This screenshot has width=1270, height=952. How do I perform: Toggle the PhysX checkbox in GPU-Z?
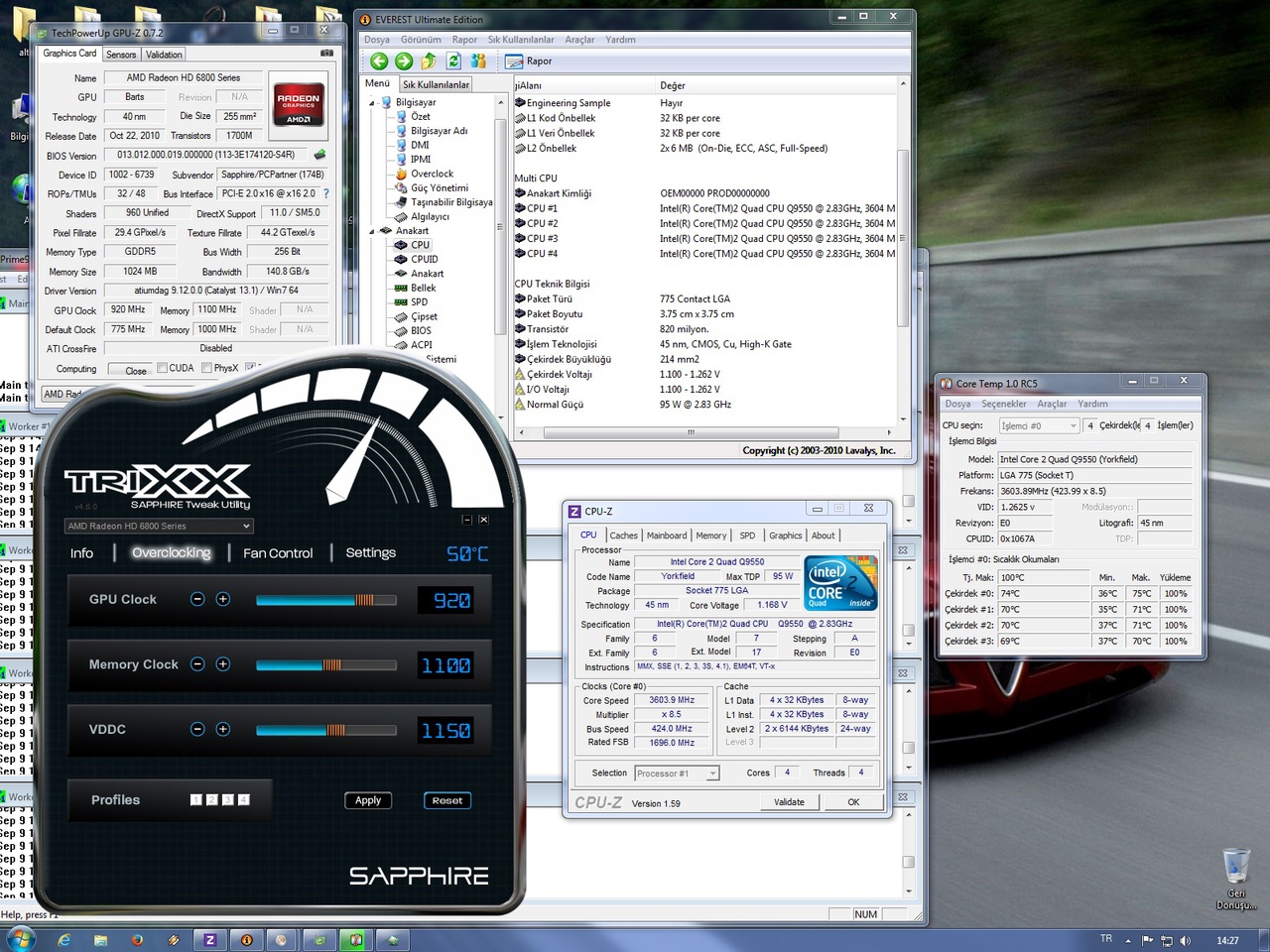pyautogui.click(x=206, y=368)
